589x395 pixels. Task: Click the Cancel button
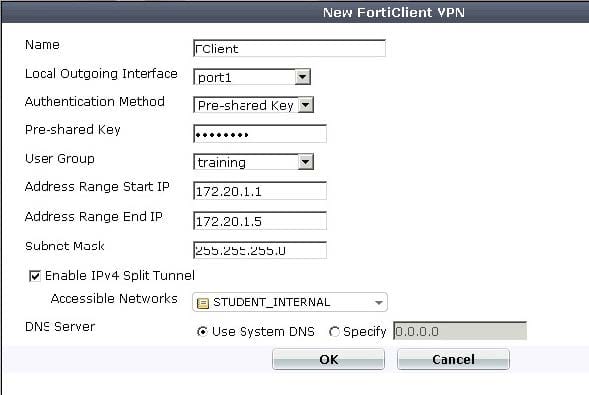click(453, 359)
